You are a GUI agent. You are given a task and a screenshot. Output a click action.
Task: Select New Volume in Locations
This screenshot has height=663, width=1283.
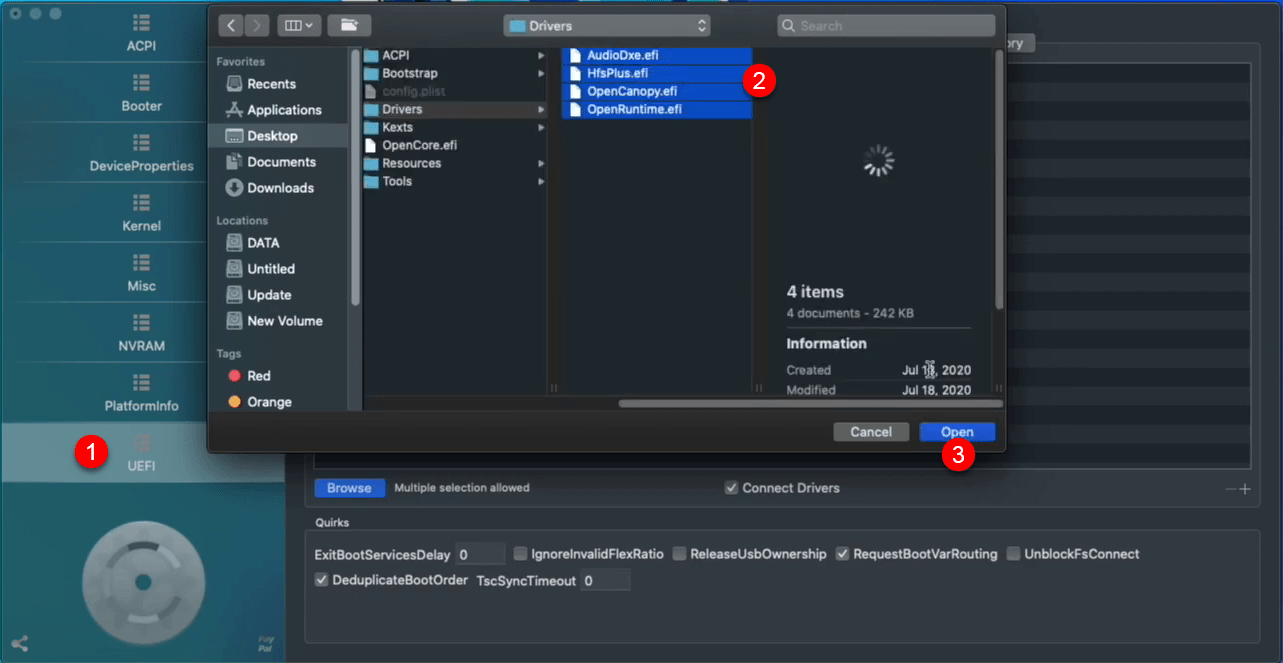[275, 321]
